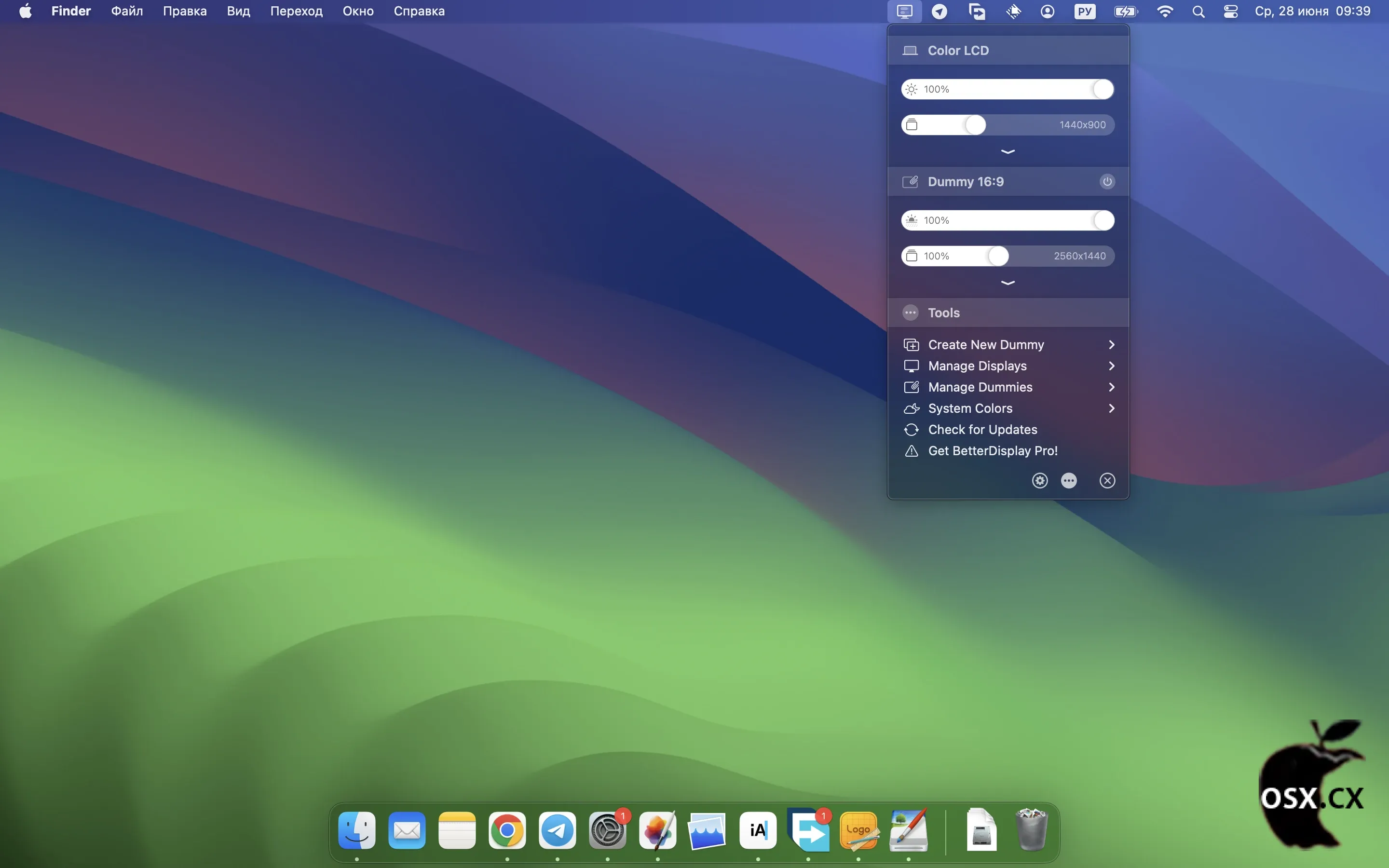Adjust Dummy 16:9 brightness slider
The image size is (1389, 868).
pyautogui.click(x=1008, y=220)
